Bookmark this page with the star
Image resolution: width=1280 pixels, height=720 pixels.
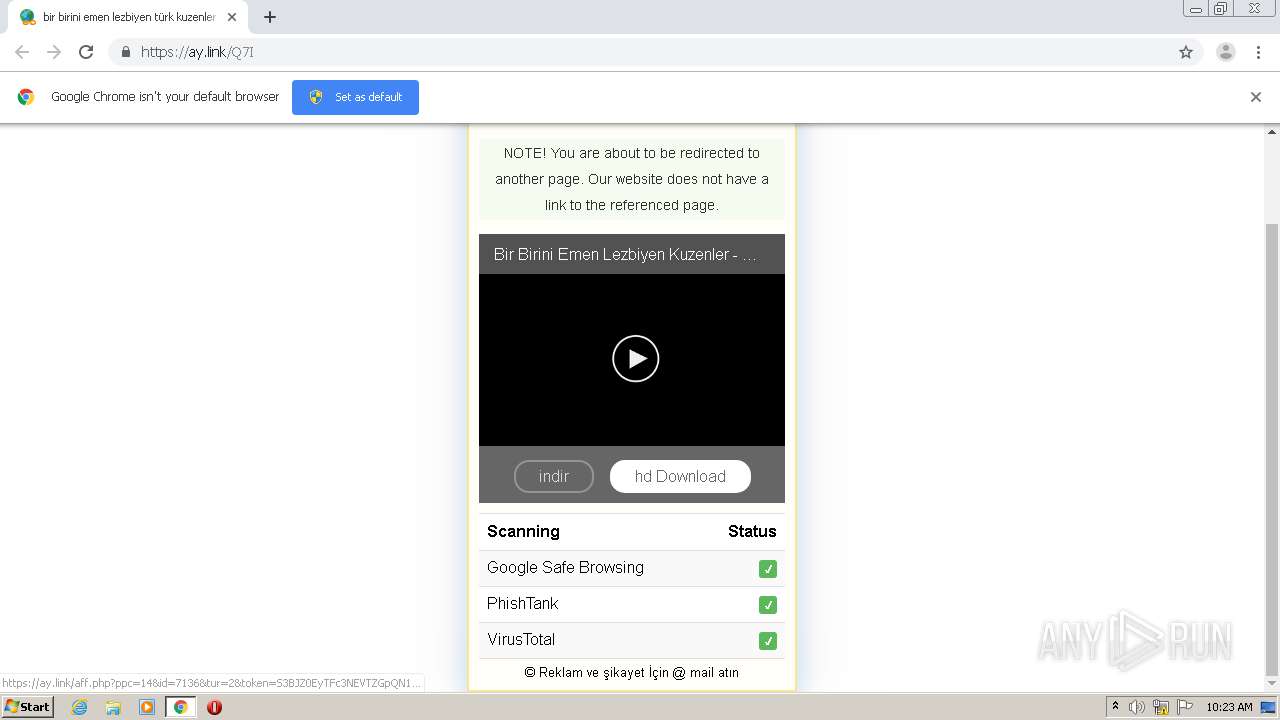pyautogui.click(x=1186, y=52)
